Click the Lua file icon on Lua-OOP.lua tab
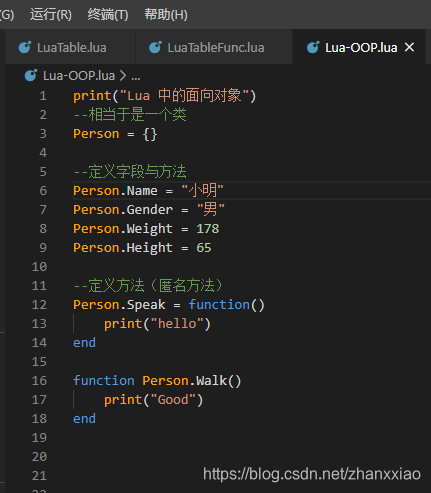Viewport: 431px width, 493px height. point(313,47)
